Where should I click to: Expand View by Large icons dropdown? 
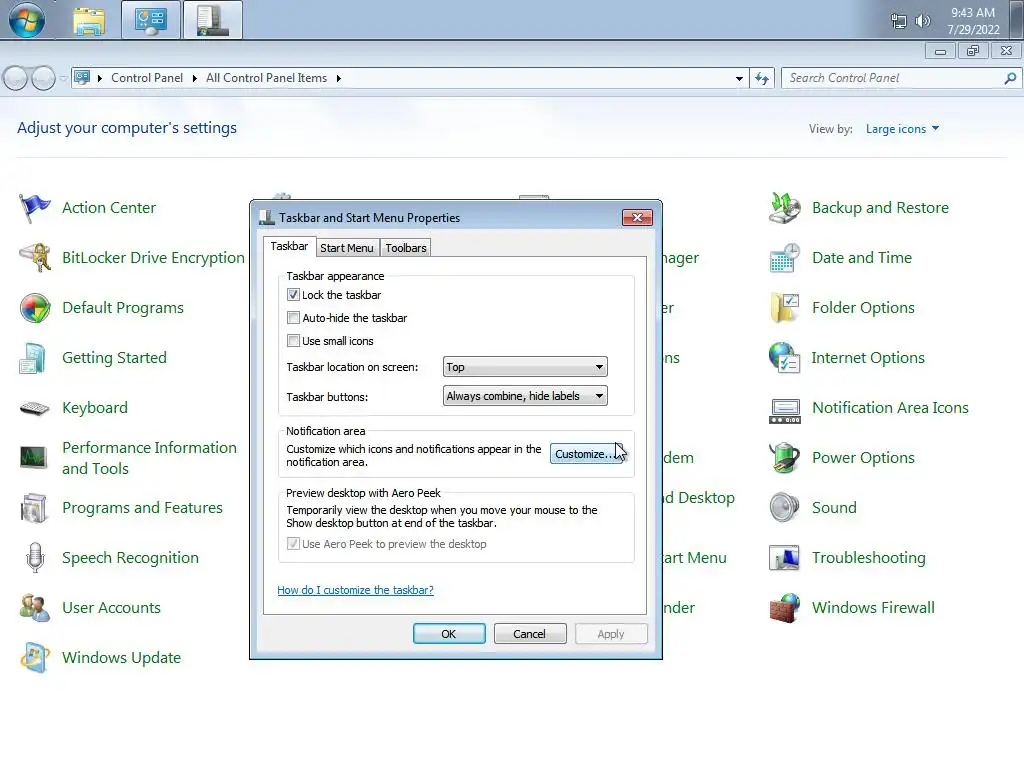[903, 129]
